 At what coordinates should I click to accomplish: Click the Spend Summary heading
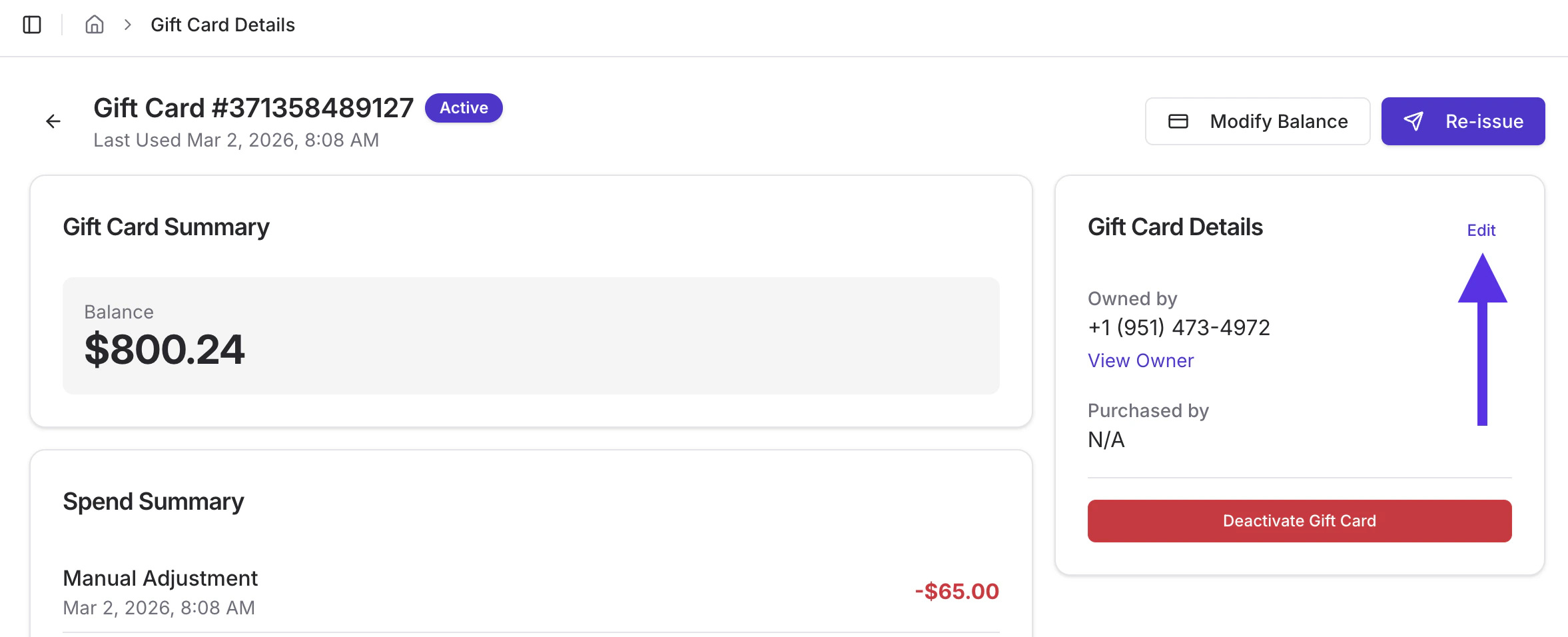pos(153,502)
